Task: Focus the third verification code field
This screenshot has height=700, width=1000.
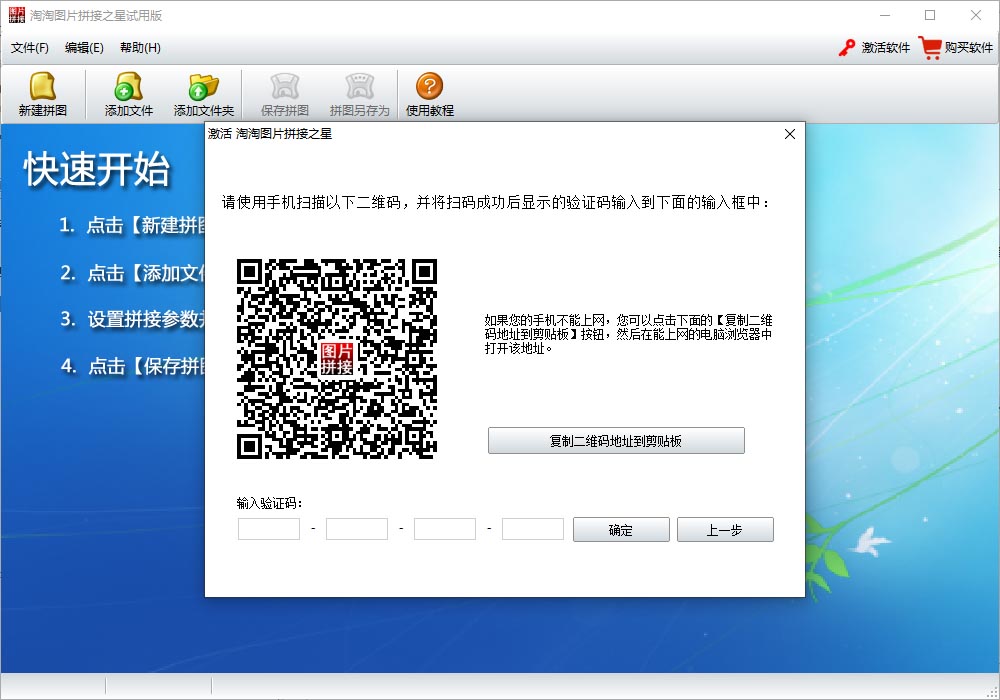Action: [445, 529]
